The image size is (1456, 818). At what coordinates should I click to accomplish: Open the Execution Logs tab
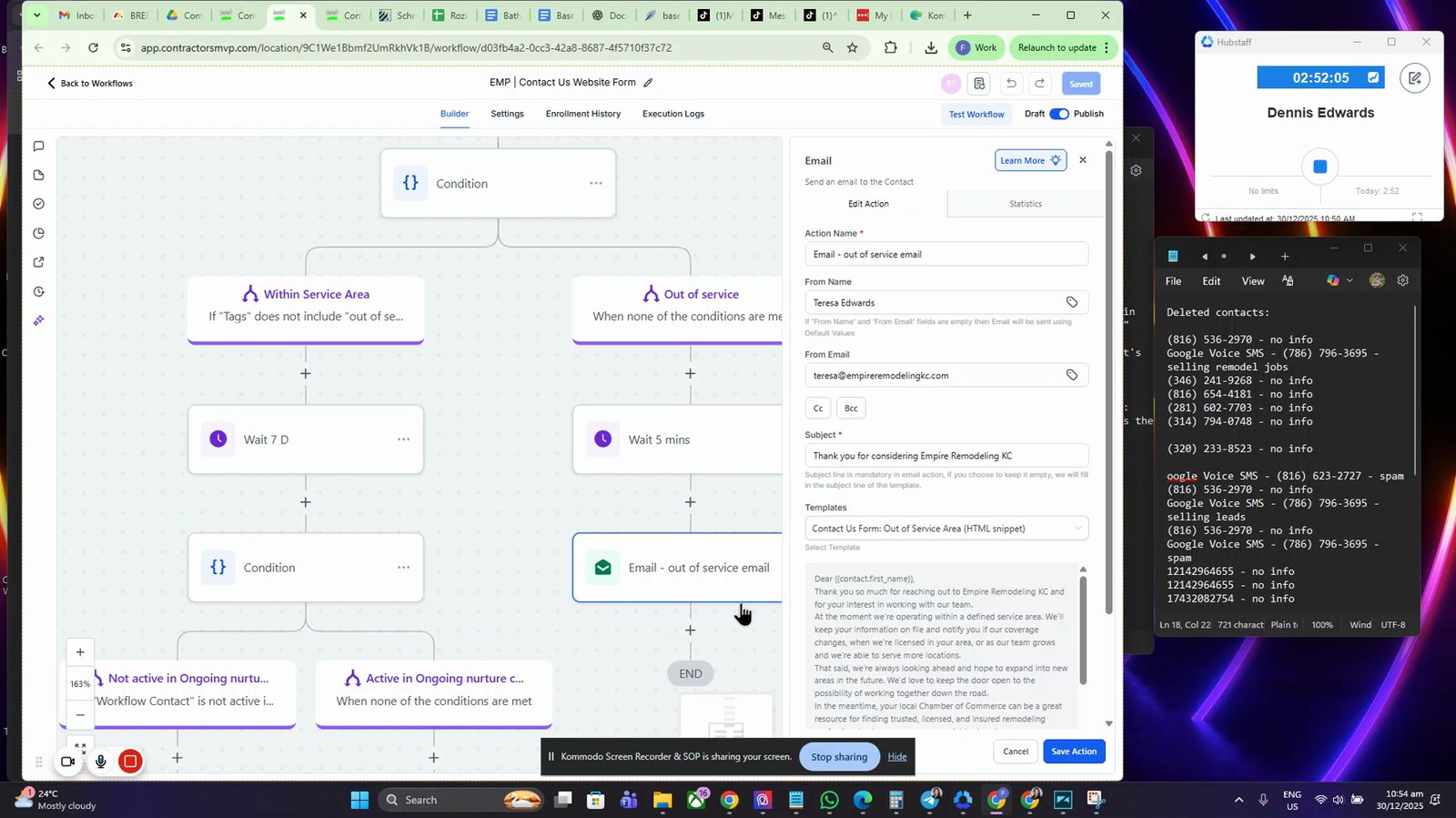tap(673, 114)
